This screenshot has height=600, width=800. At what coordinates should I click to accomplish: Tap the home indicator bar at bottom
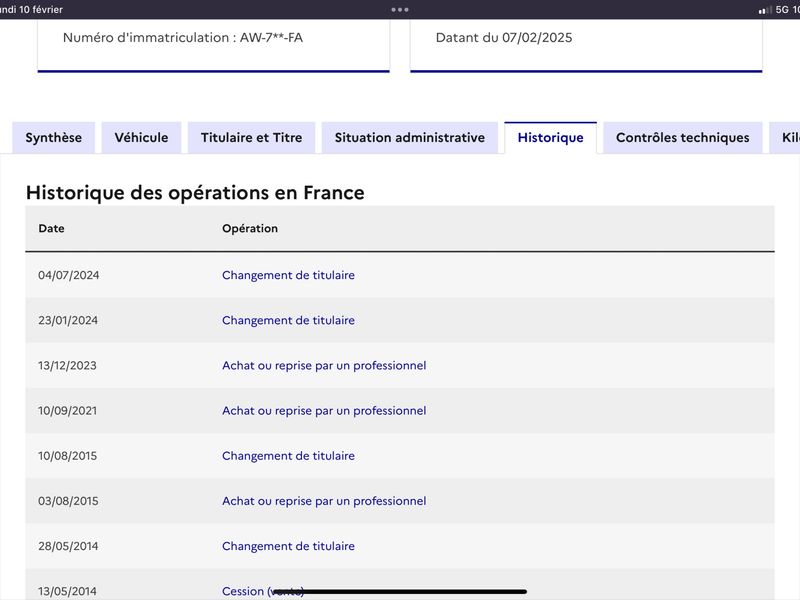(399, 592)
